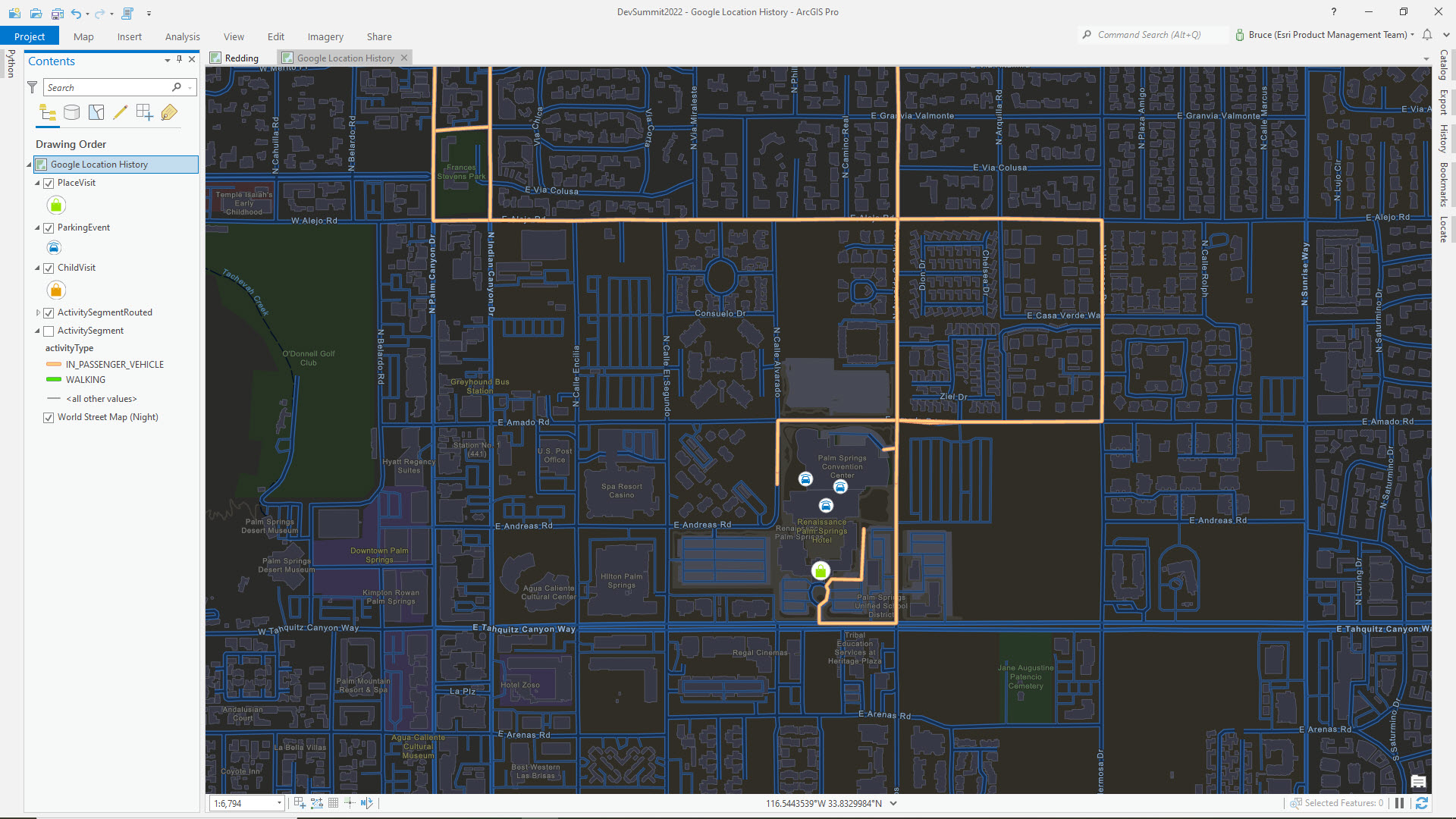Click the refresh icon in the status bar
This screenshot has height=819, width=1456.
click(1420, 802)
